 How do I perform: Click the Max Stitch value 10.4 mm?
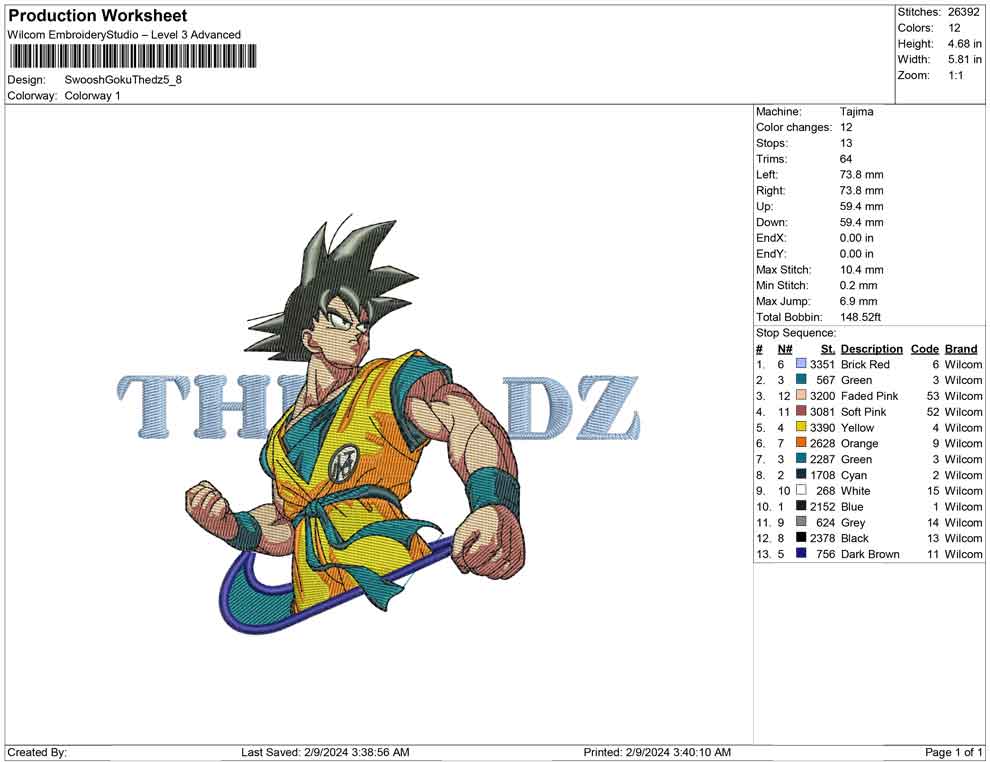[861, 270]
